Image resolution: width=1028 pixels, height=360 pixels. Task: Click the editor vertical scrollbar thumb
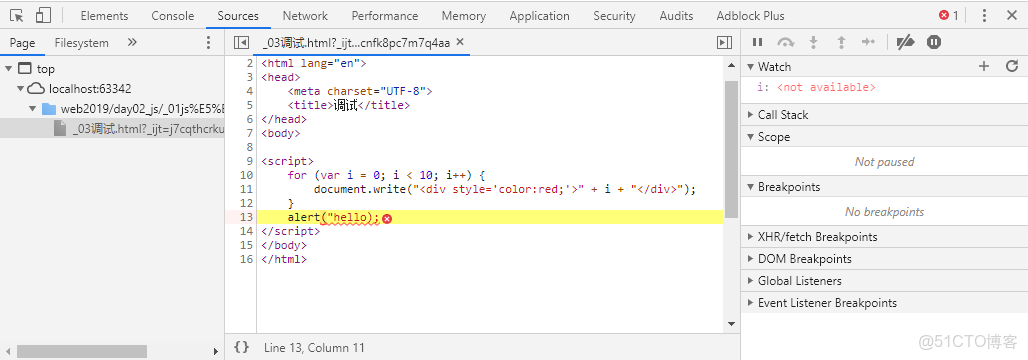pos(731,150)
